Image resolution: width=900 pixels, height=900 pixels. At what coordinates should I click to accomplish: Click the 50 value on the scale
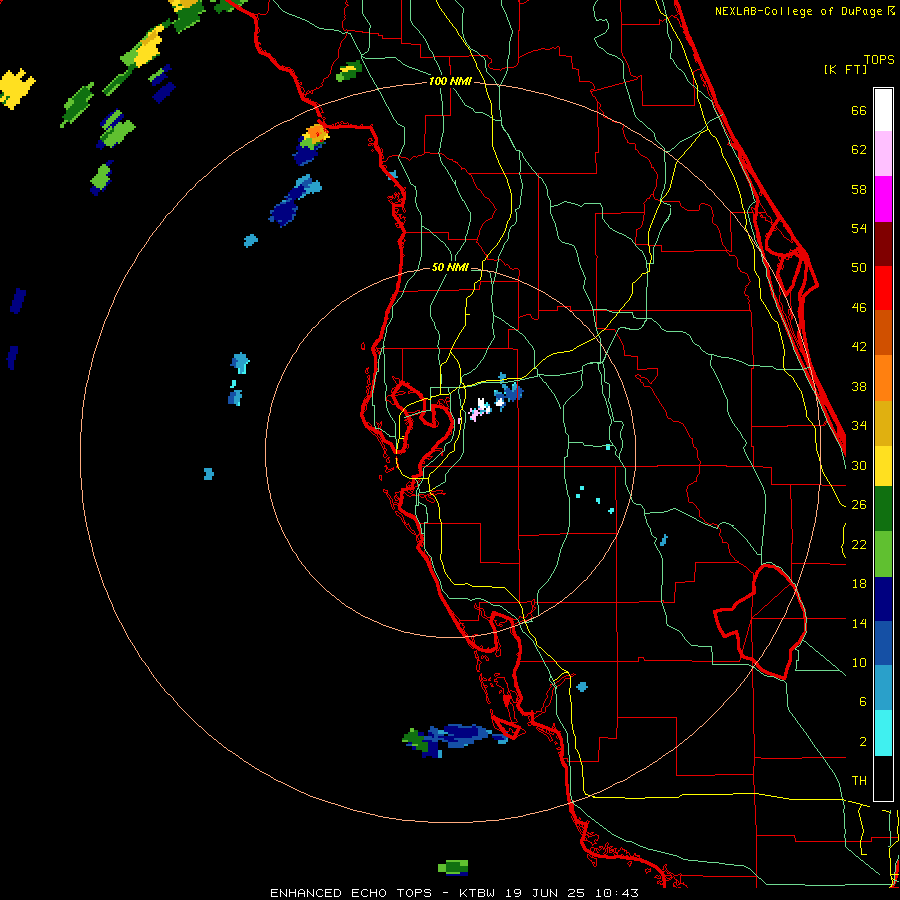click(x=859, y=268)
